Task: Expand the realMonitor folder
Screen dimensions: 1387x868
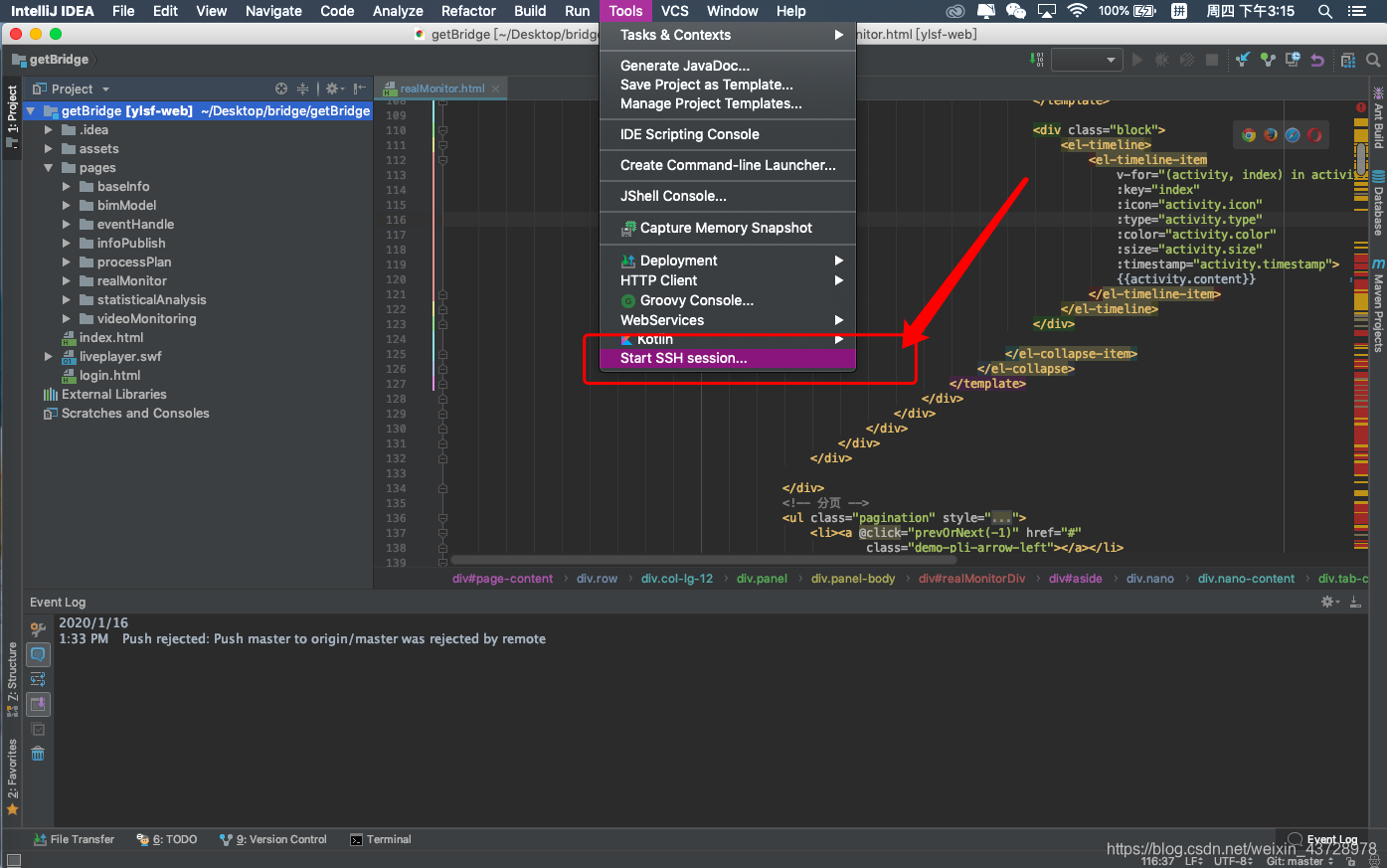Action: click(x=67, y=281)
